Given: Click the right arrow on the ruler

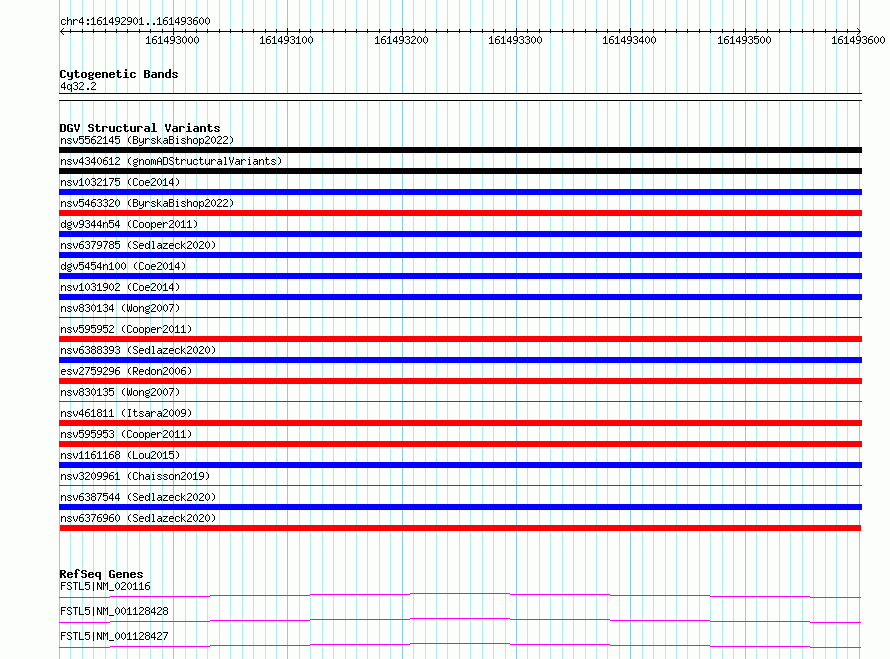Looking at the screenshot, I should [858, 31].
